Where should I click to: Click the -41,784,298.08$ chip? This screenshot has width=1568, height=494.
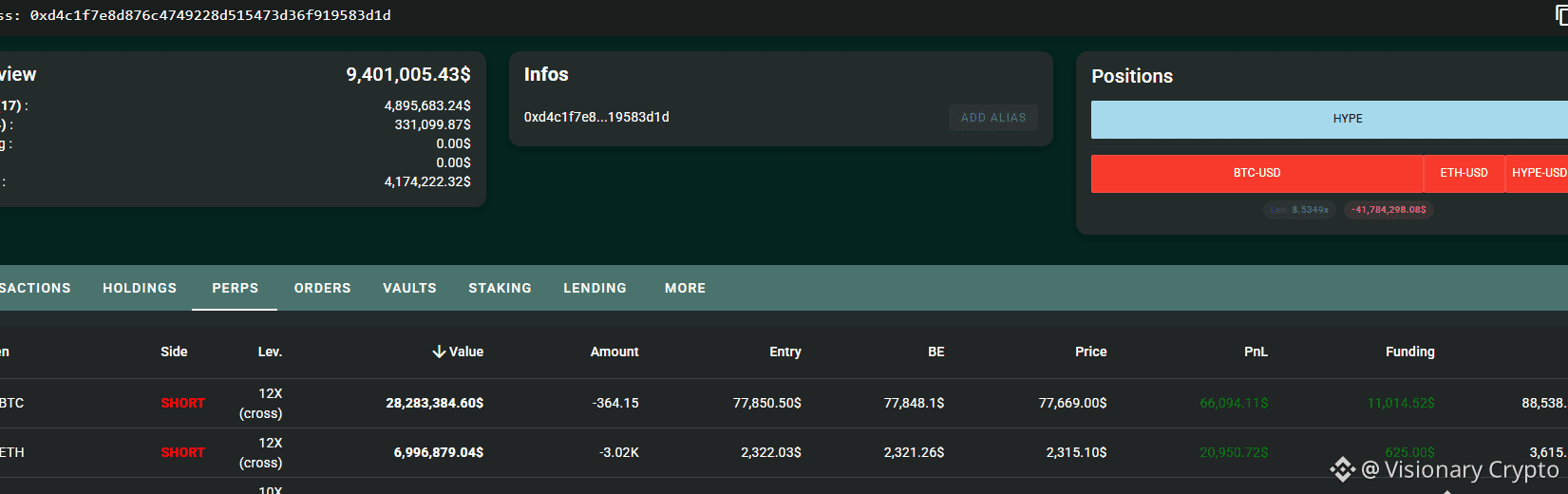tap(1389, 210)
